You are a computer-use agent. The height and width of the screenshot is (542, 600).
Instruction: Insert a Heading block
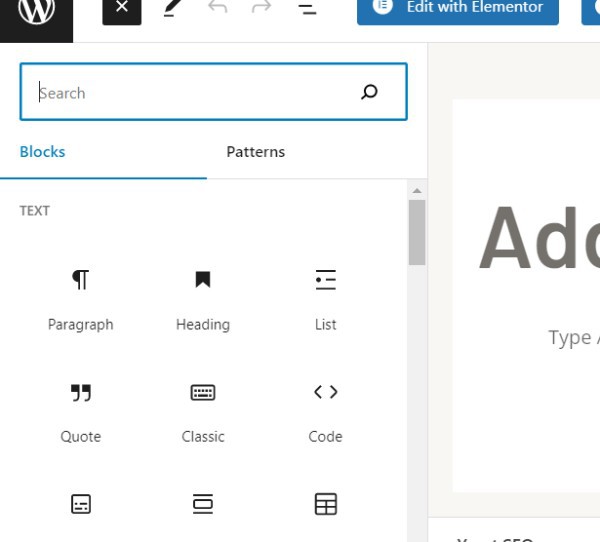pos(203,300)
